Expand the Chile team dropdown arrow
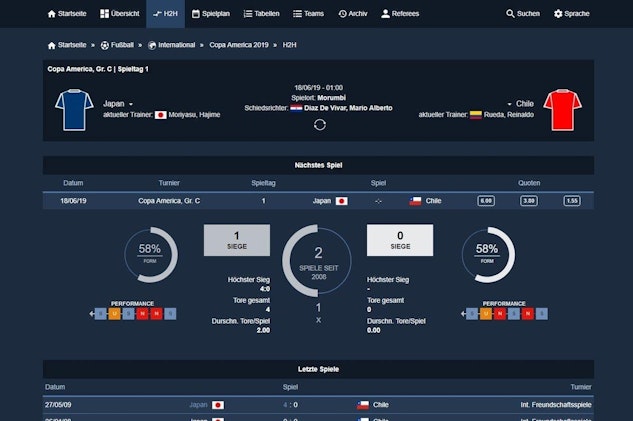Screen dimensions: 633x421 (x=509, y=104)
